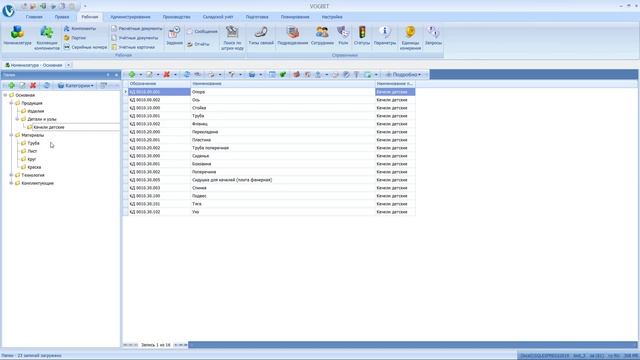Switch to the Главная ribbon tab

[34, 17]
